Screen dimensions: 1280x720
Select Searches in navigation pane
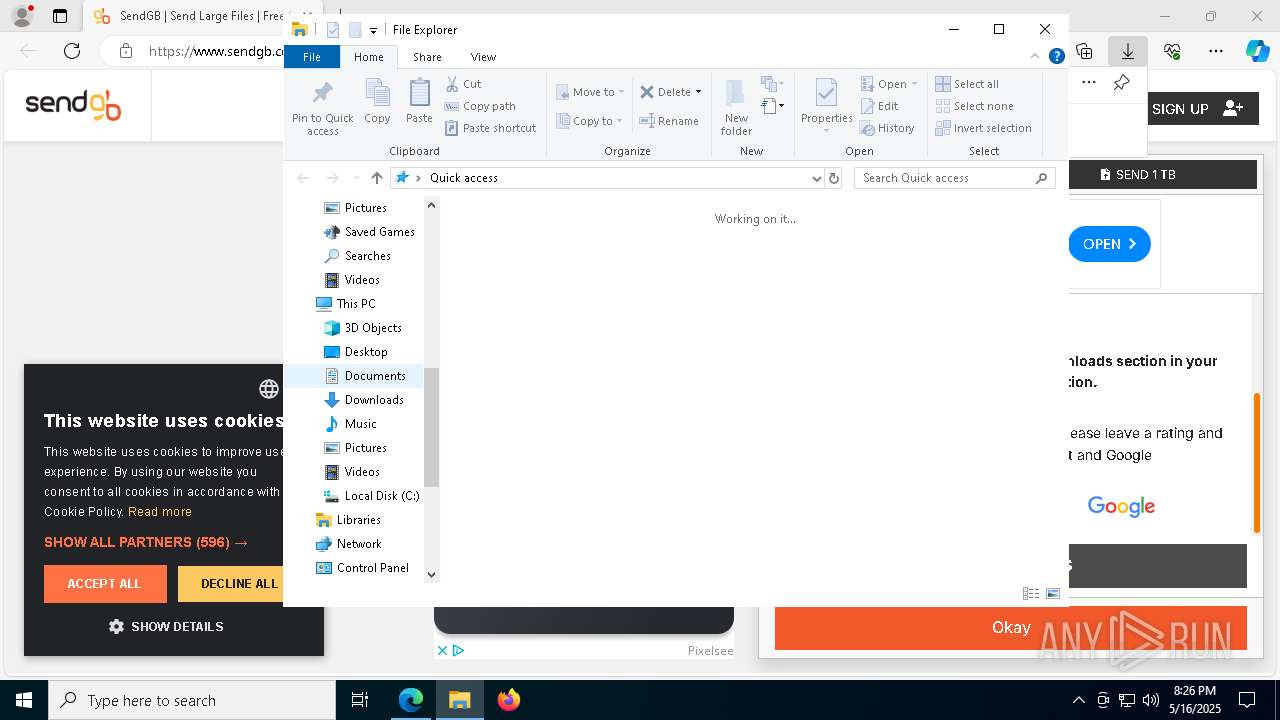(x=367, y=256)
